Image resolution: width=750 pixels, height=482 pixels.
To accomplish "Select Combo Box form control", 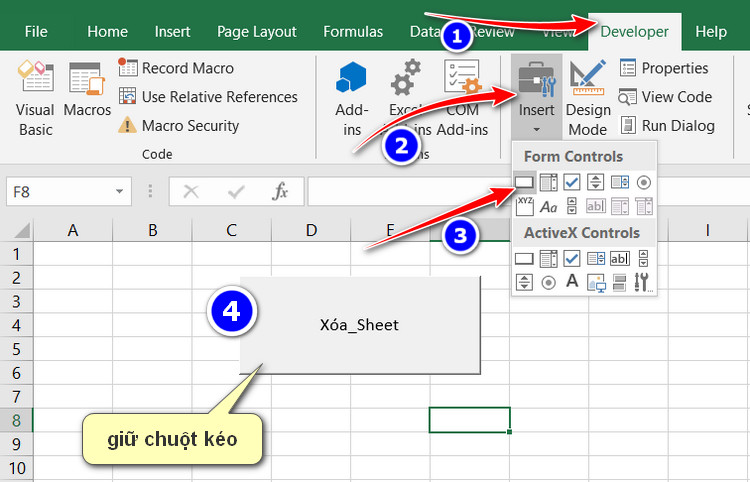I will pyautogui.click(x=548, y=182).
